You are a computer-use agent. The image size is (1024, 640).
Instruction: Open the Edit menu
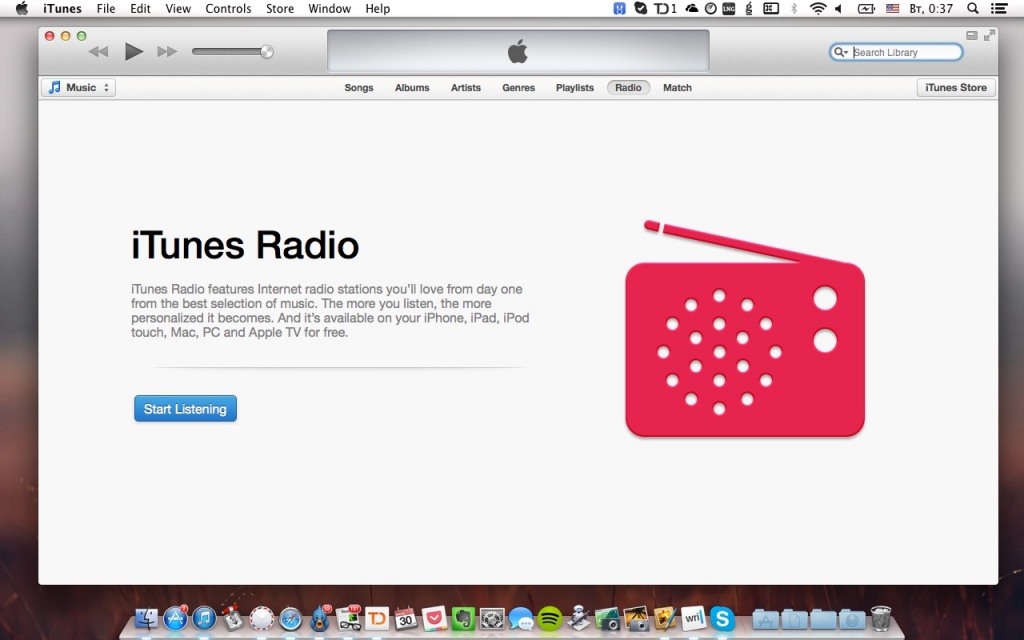pos(140,8)
